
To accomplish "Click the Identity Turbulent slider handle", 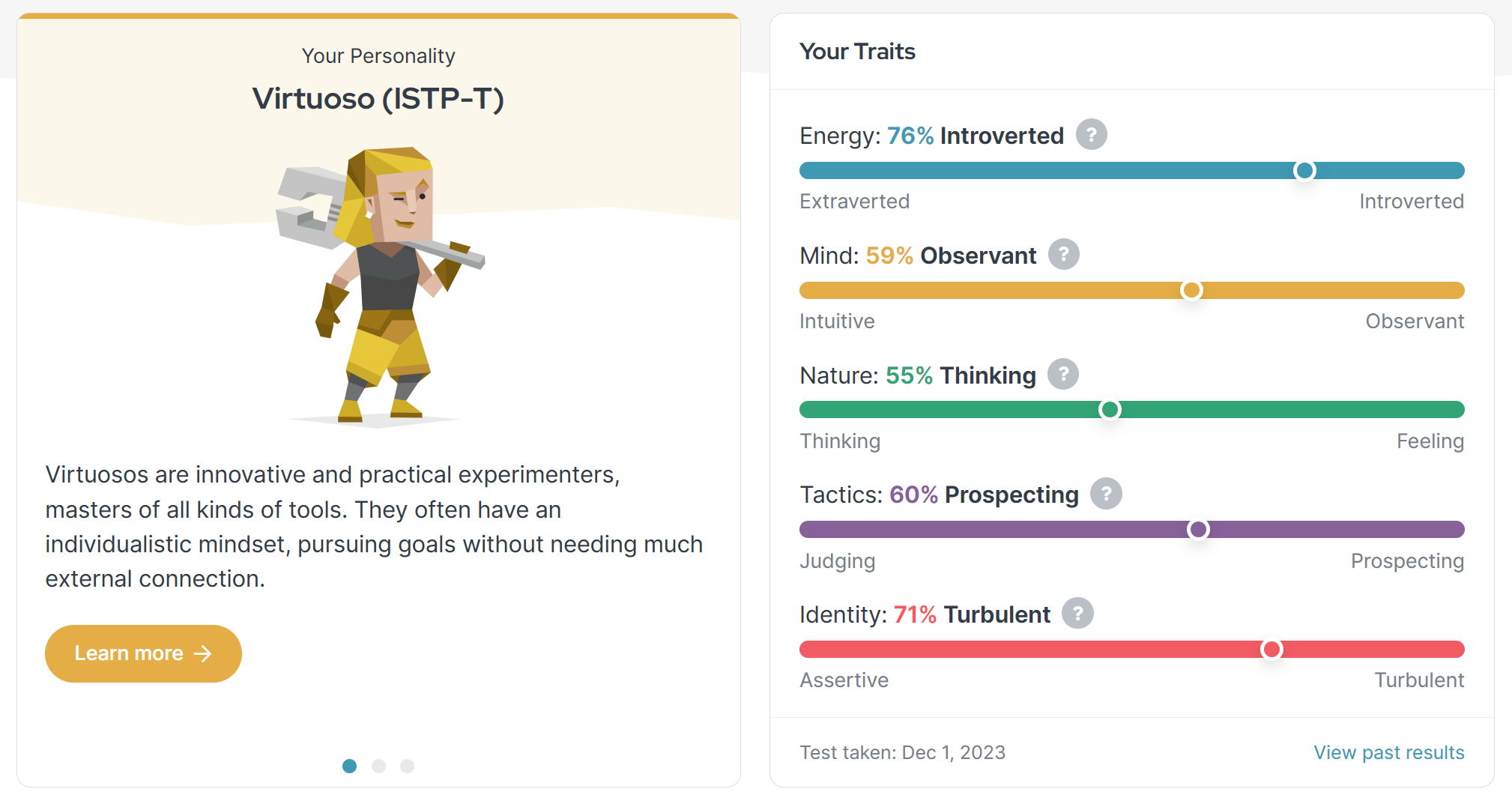I will point(1271,649).
